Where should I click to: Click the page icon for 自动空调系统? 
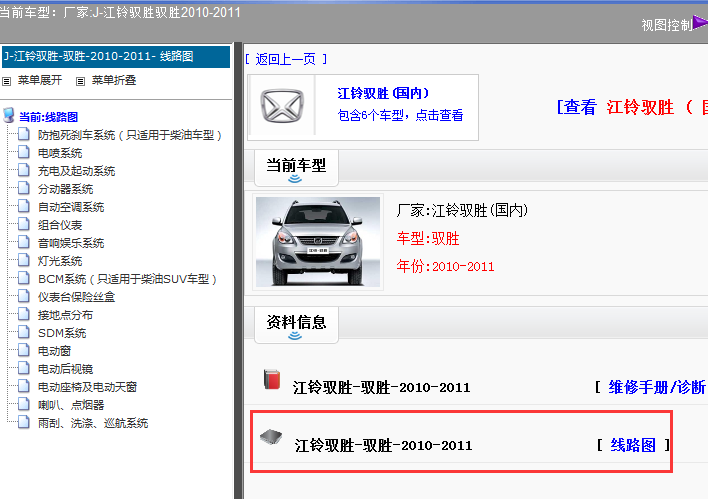click(24, 206)
